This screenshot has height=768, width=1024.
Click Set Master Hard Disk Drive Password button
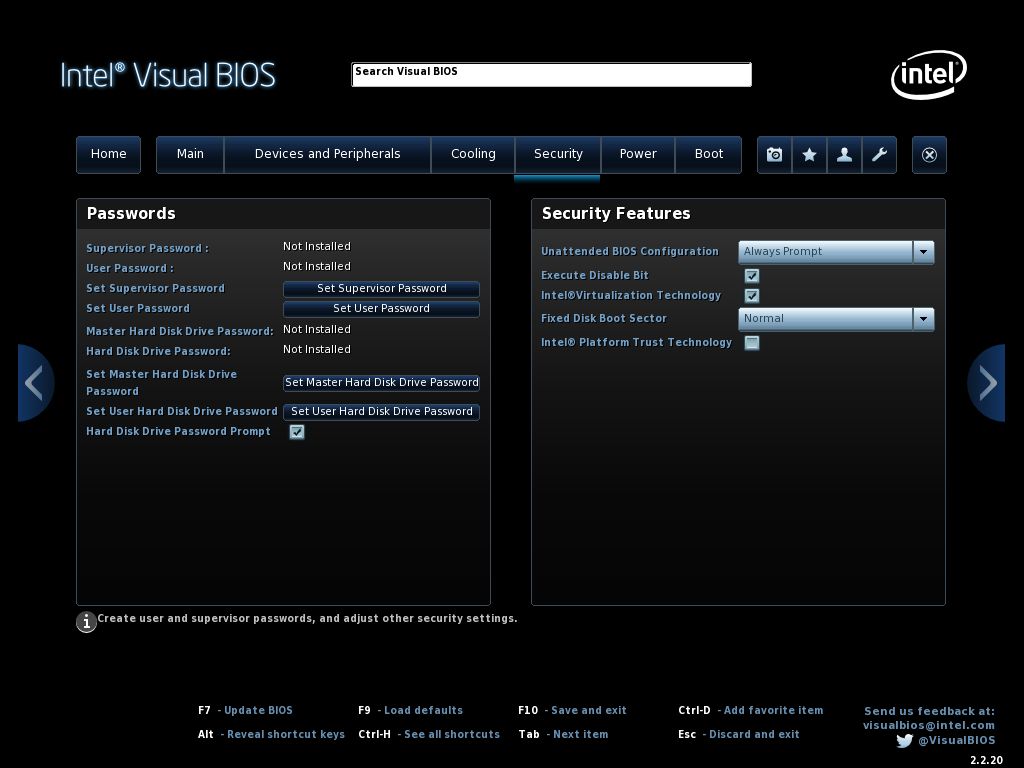pos(381,383)
